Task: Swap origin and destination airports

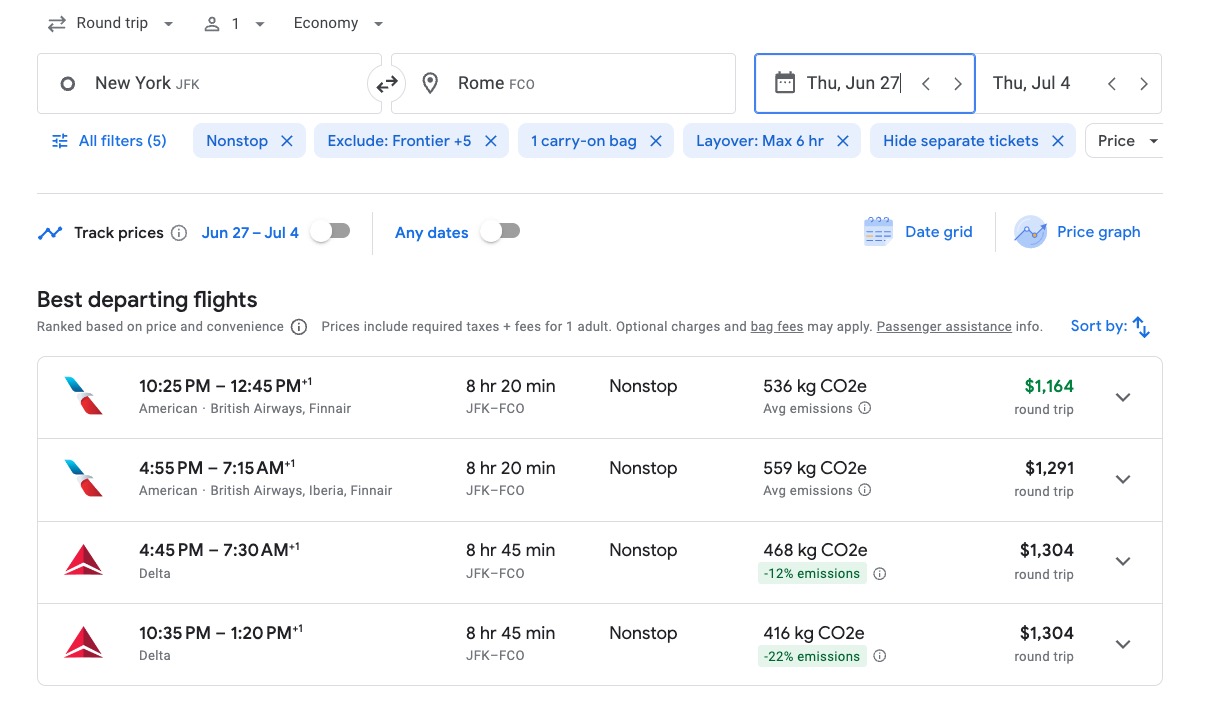Action: pyautogui.click(x=386, y=84)
